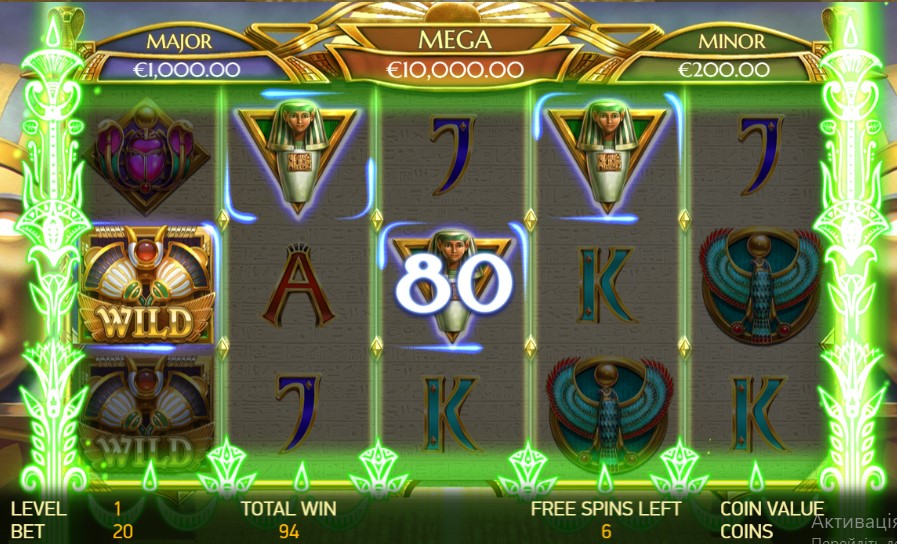Select the pharaoh symbol on reel two
The width and height of the screenshot is (897, 544).
297,157
